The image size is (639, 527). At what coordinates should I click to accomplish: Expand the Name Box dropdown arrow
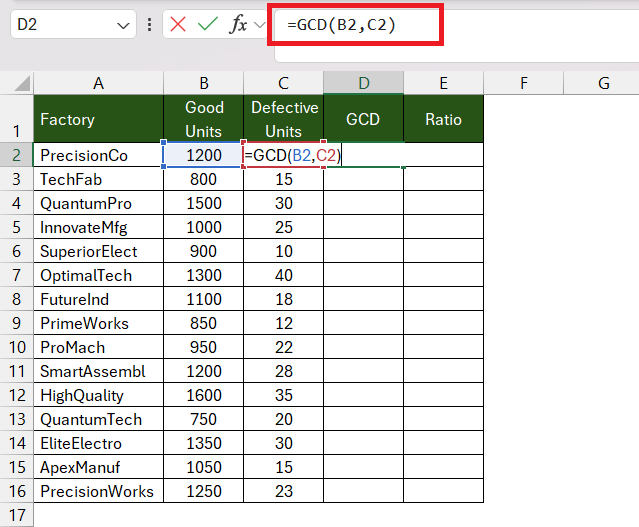point(123,26)
